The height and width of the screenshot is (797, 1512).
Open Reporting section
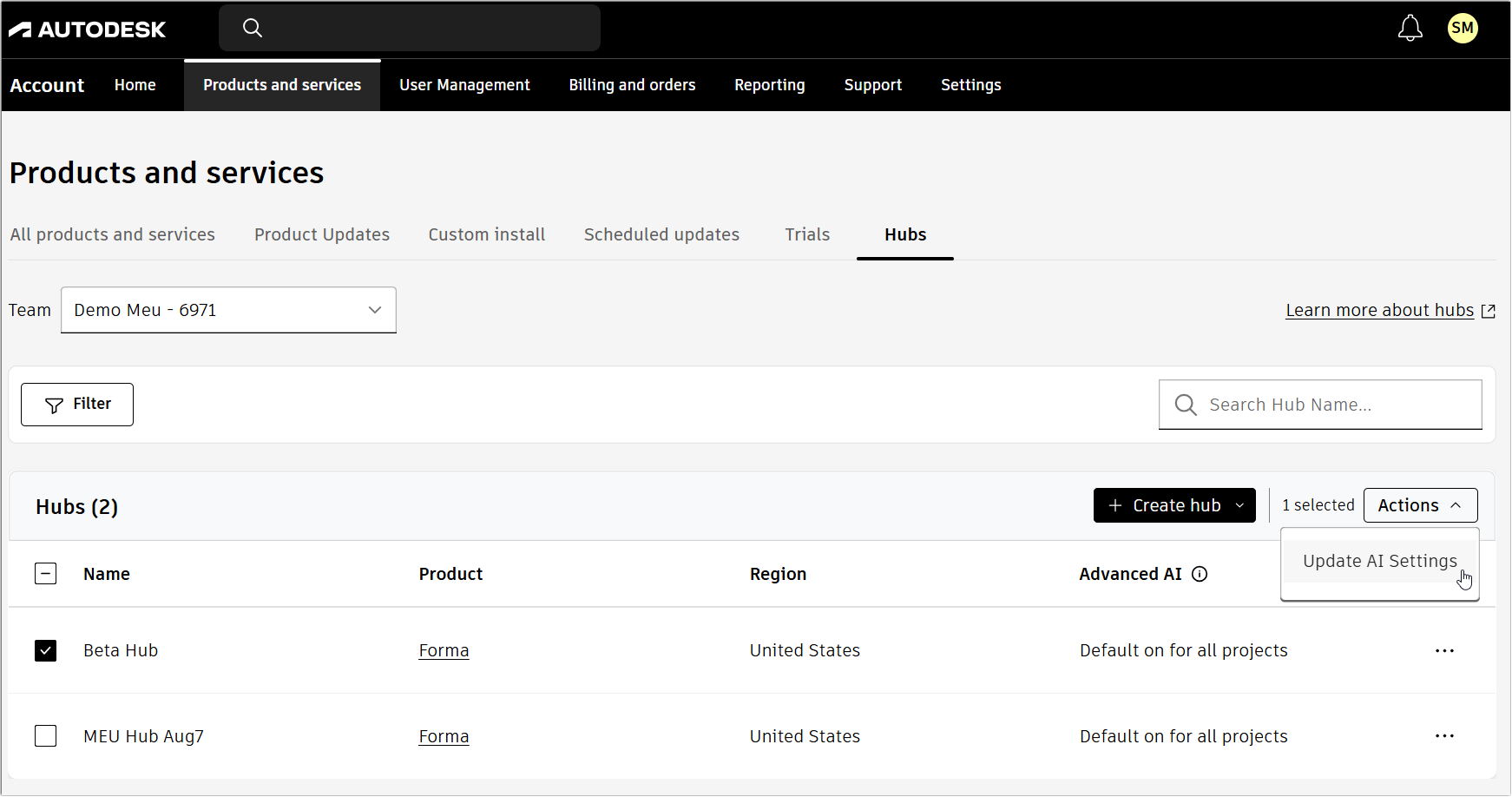[x=770, y=85]
